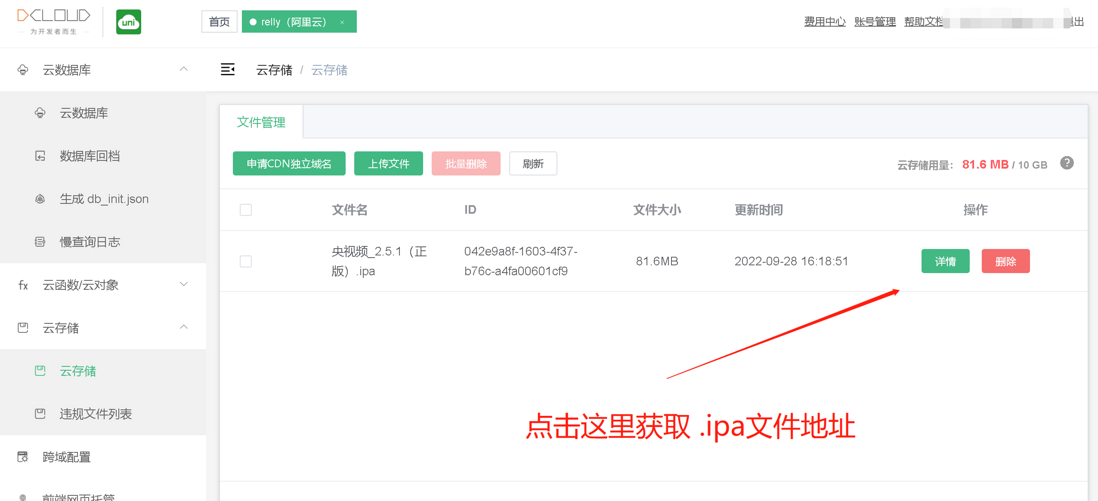Click the fx 云函数/云对象 icon
The height and width of the screenshot is (501, 1098).
coord(23,285)
